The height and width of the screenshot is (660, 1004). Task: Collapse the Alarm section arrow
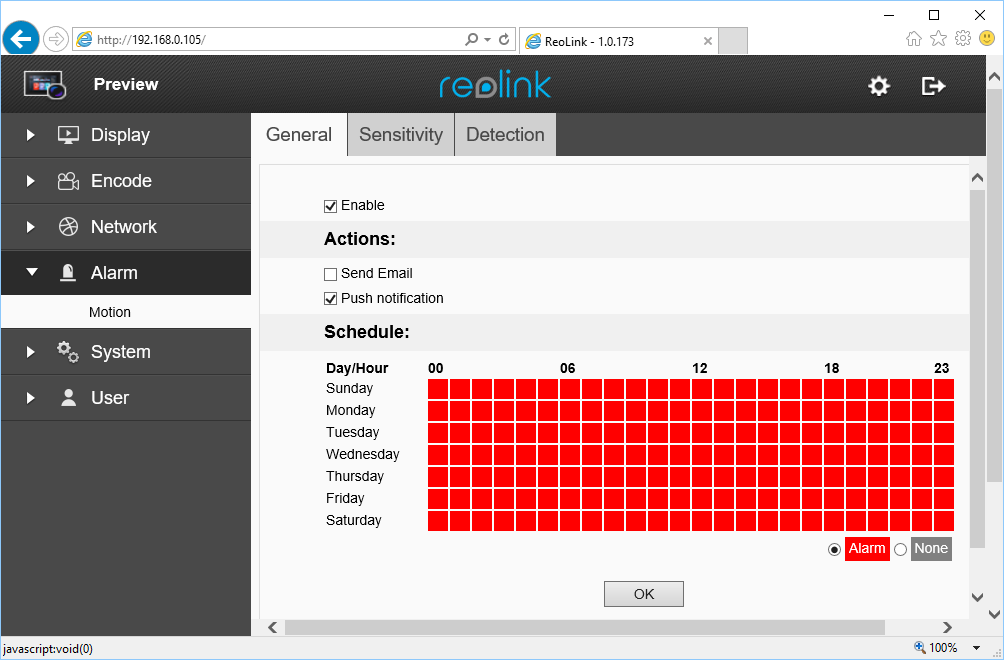coord(30,273)
